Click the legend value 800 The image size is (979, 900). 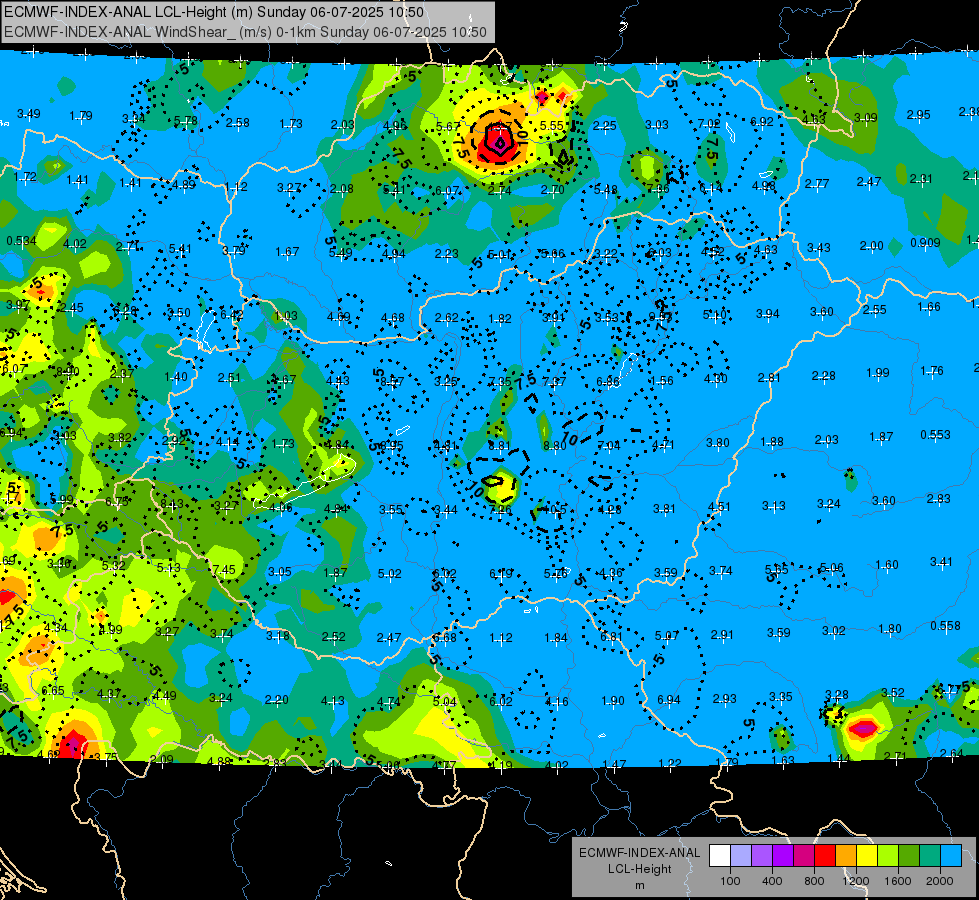814,881
